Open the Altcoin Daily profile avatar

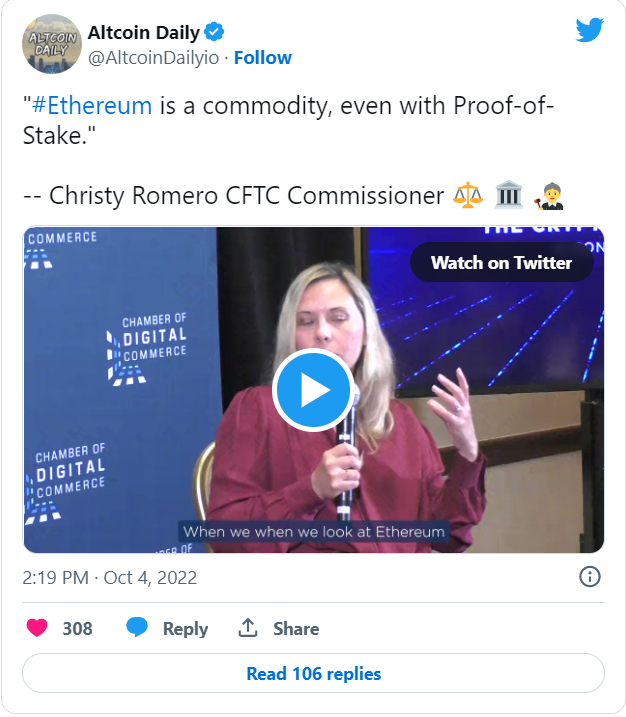click(52, 44)
